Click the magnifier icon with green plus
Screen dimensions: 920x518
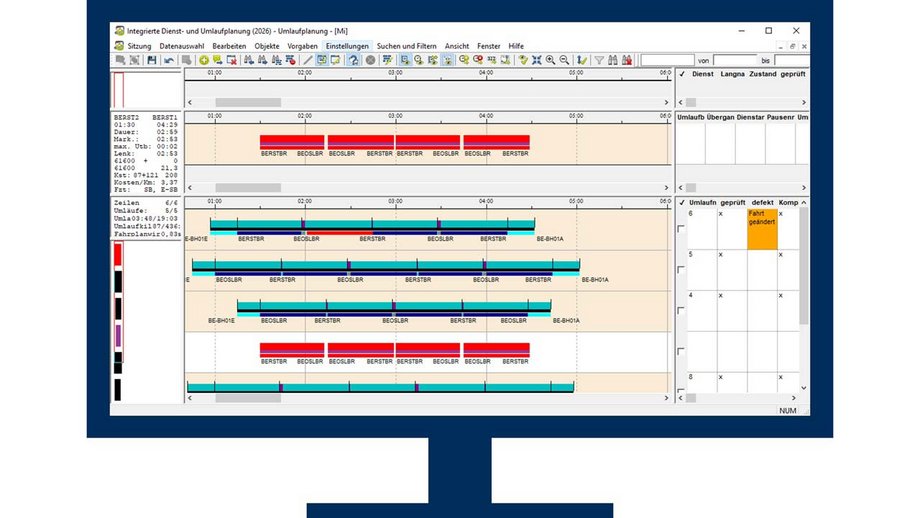pyautogui.click(x=464, y=60)
